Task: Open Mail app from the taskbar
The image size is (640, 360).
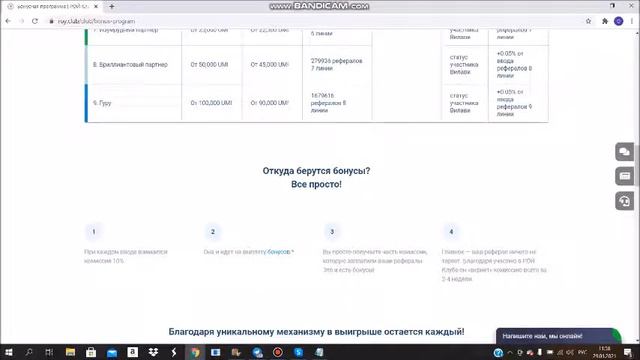Action: click(112, 352)
